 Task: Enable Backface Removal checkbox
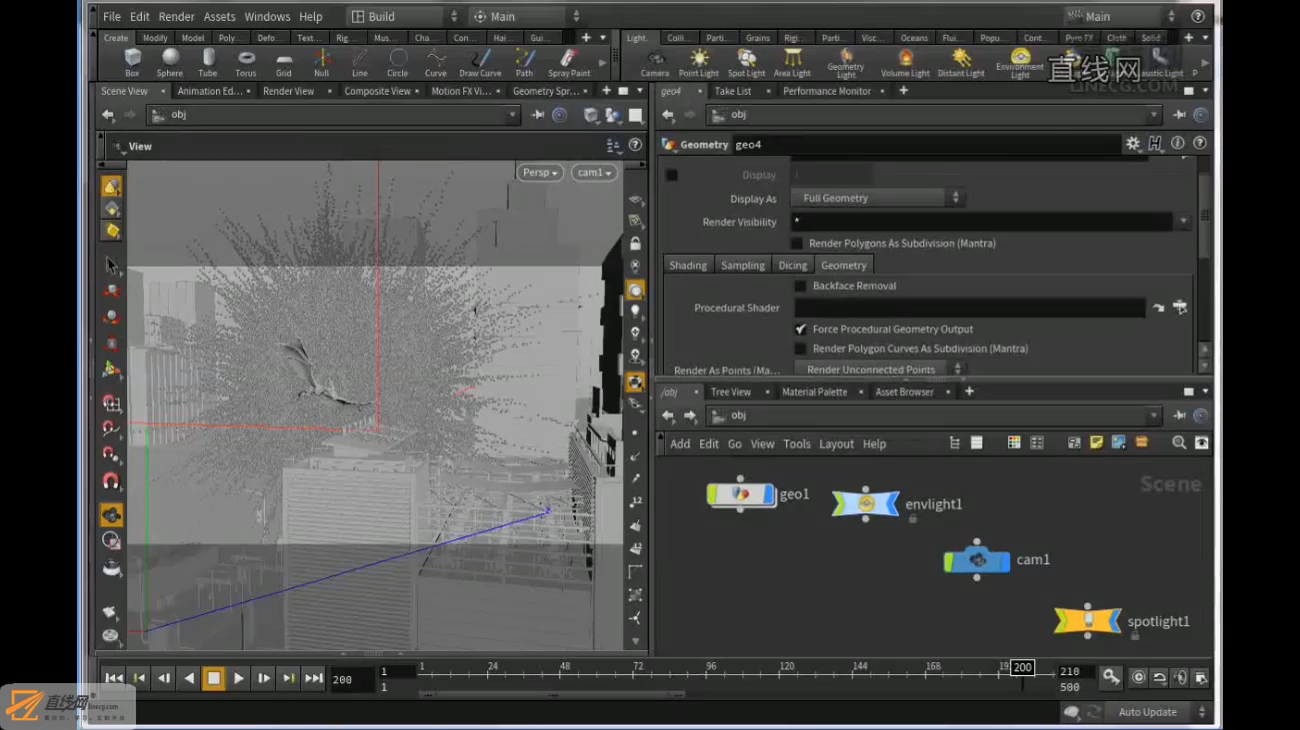[x=800, y=286]
